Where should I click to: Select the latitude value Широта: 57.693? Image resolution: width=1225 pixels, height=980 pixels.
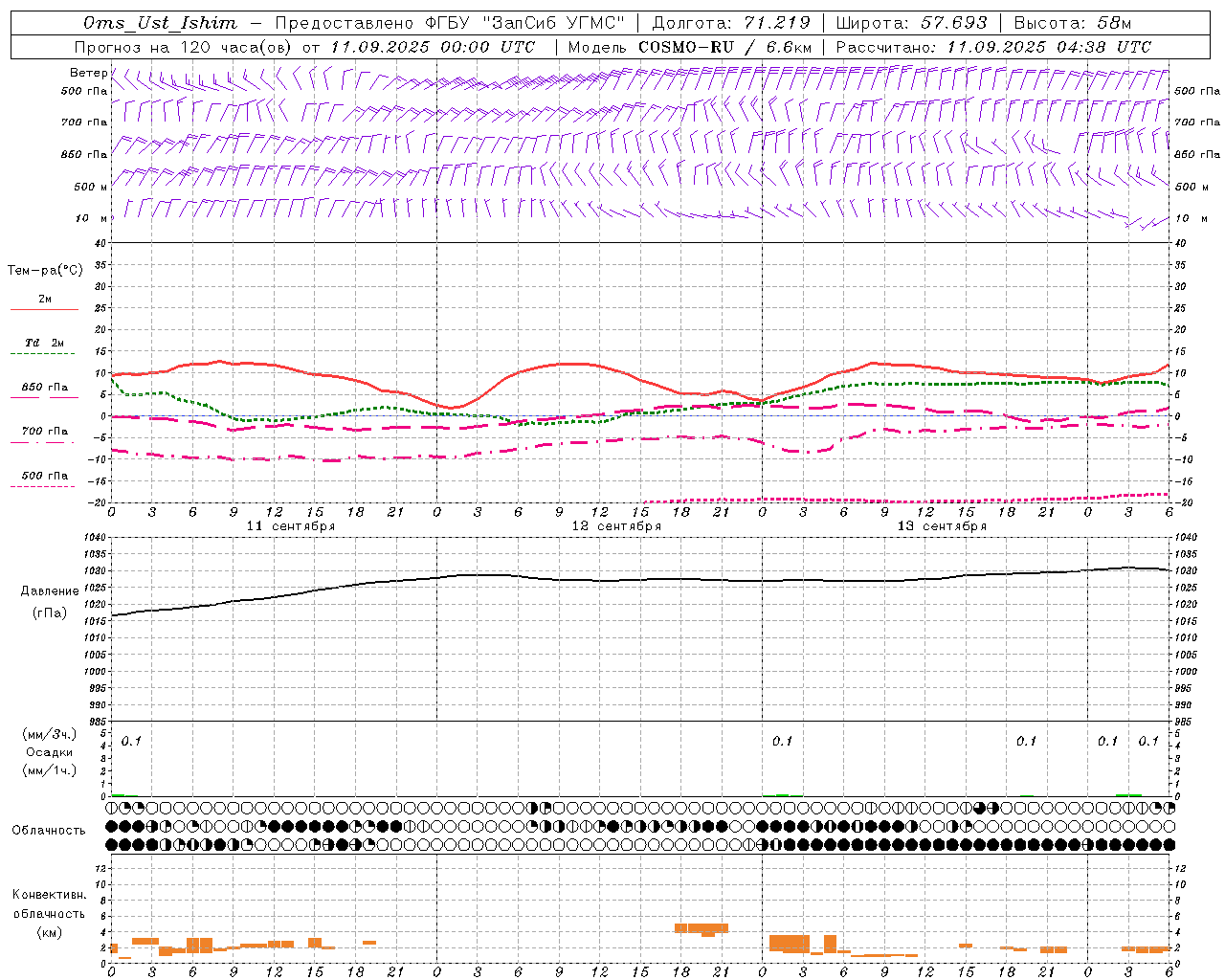click(911, 23)
